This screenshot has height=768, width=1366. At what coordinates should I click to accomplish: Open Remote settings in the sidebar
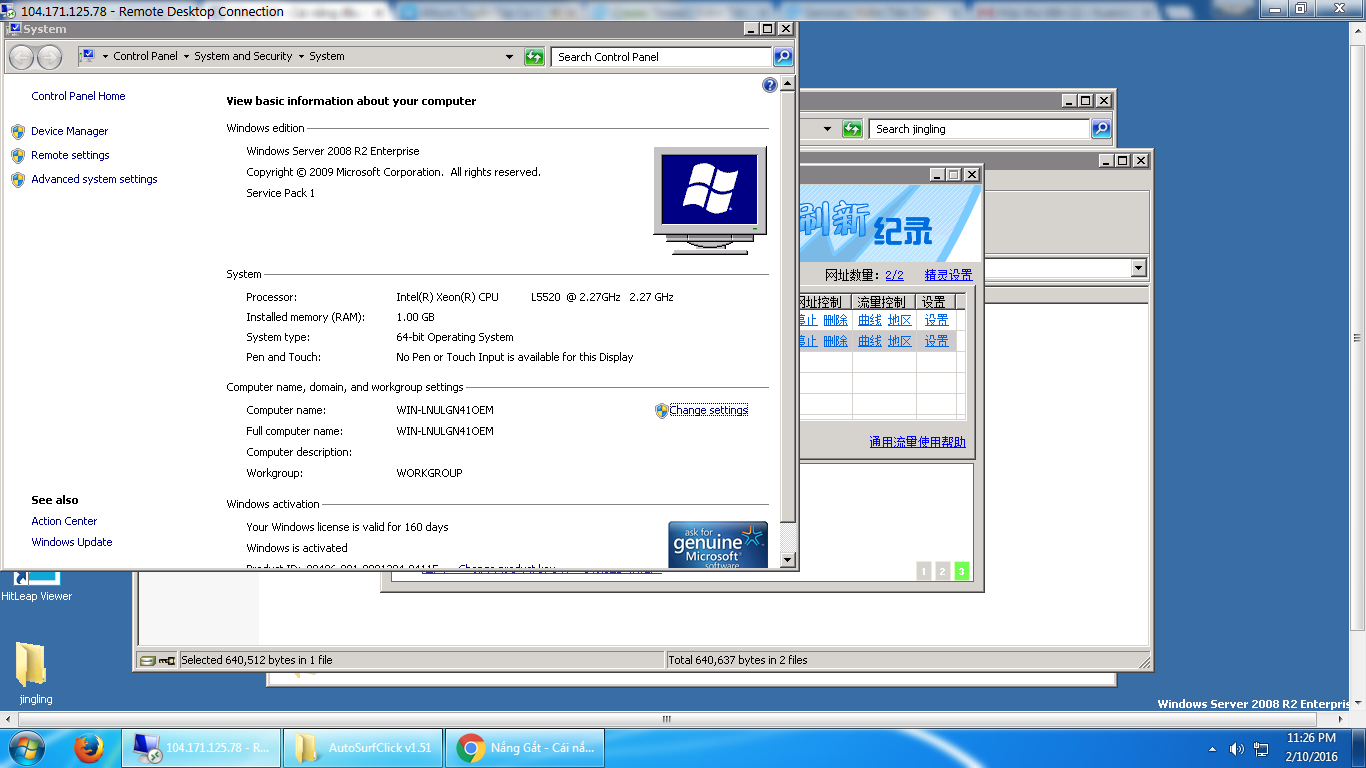pyautogui.click(x=70, y=155)
